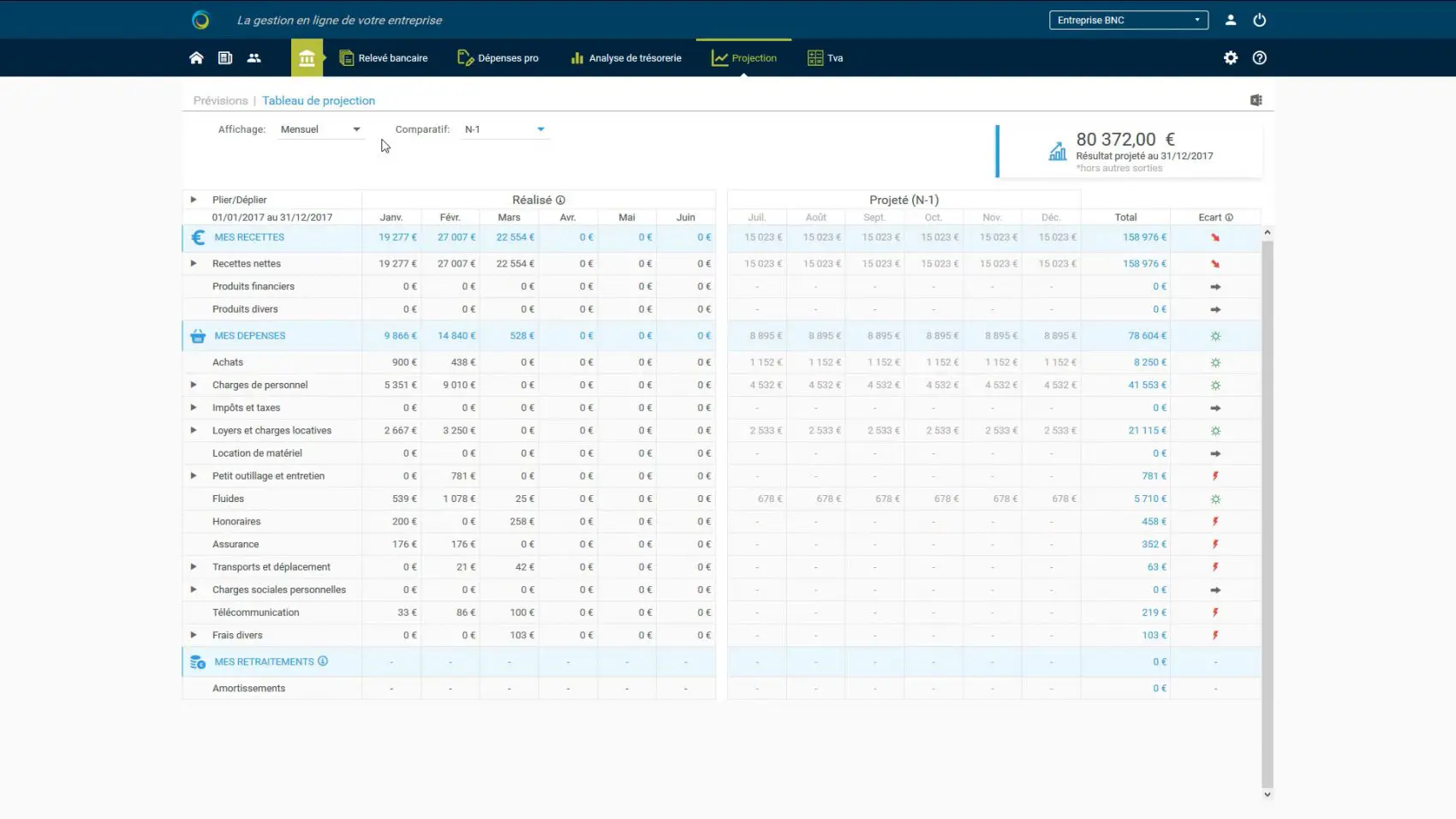Expand the Transports et déplacement row
Viewport: 1456px width, 819px height.
194,567
